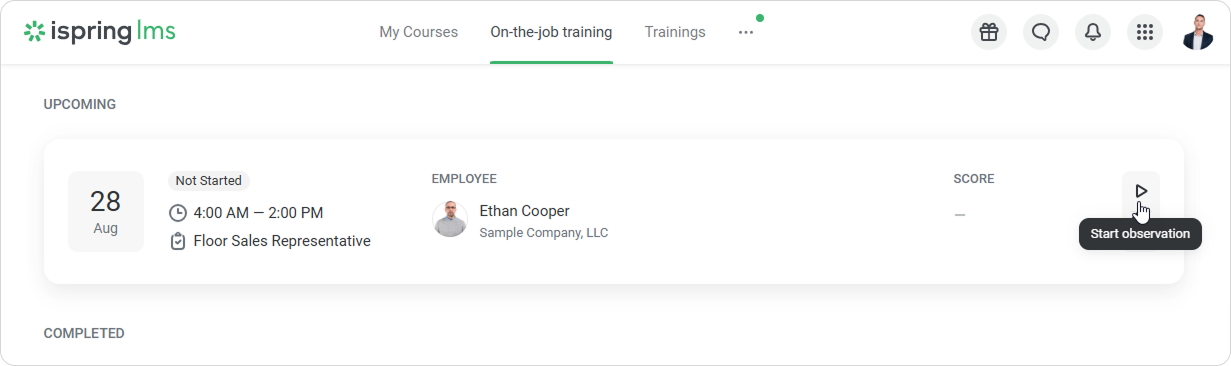Open the Floor Sales Representative checklist
Screen dimensions: 1231x366
(282, 241)
